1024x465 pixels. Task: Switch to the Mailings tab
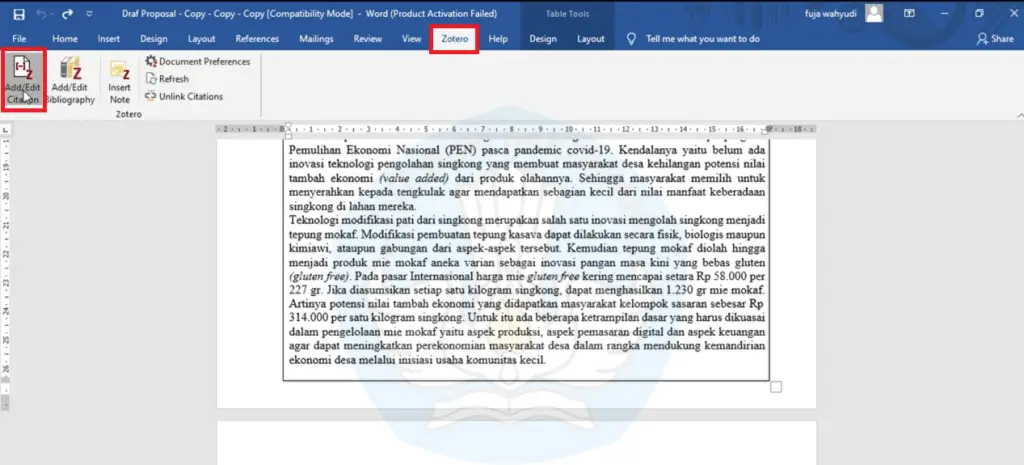[x=316, y=39]
